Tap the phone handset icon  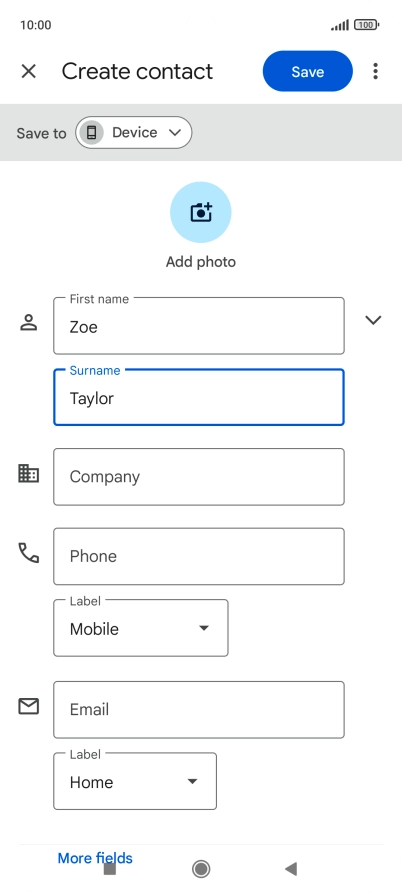click(28, 552)
